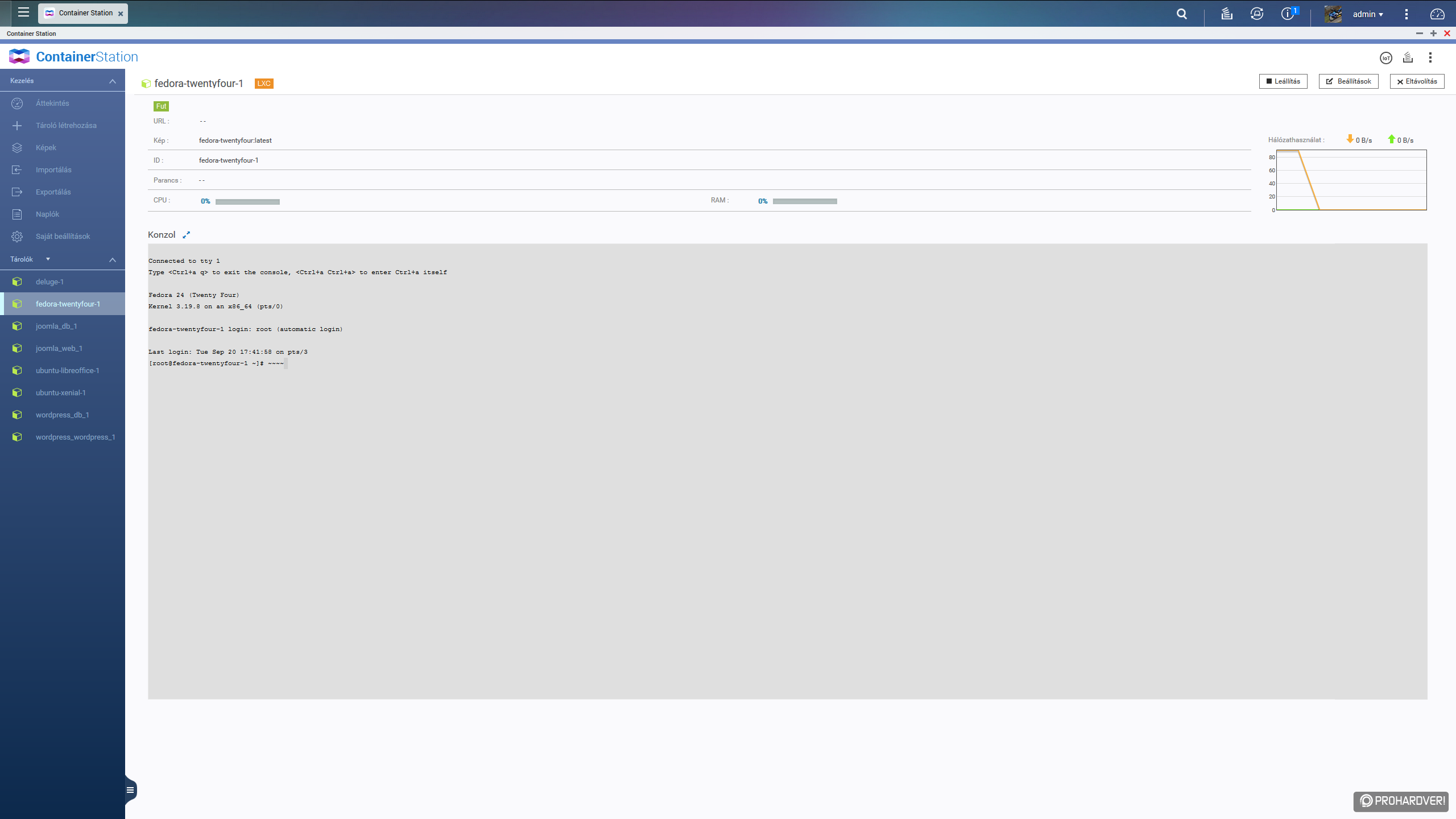This screenshot has width=1456, height=819.
Task: Open Saját beállítások preferences
Action: tap(63, 236)
